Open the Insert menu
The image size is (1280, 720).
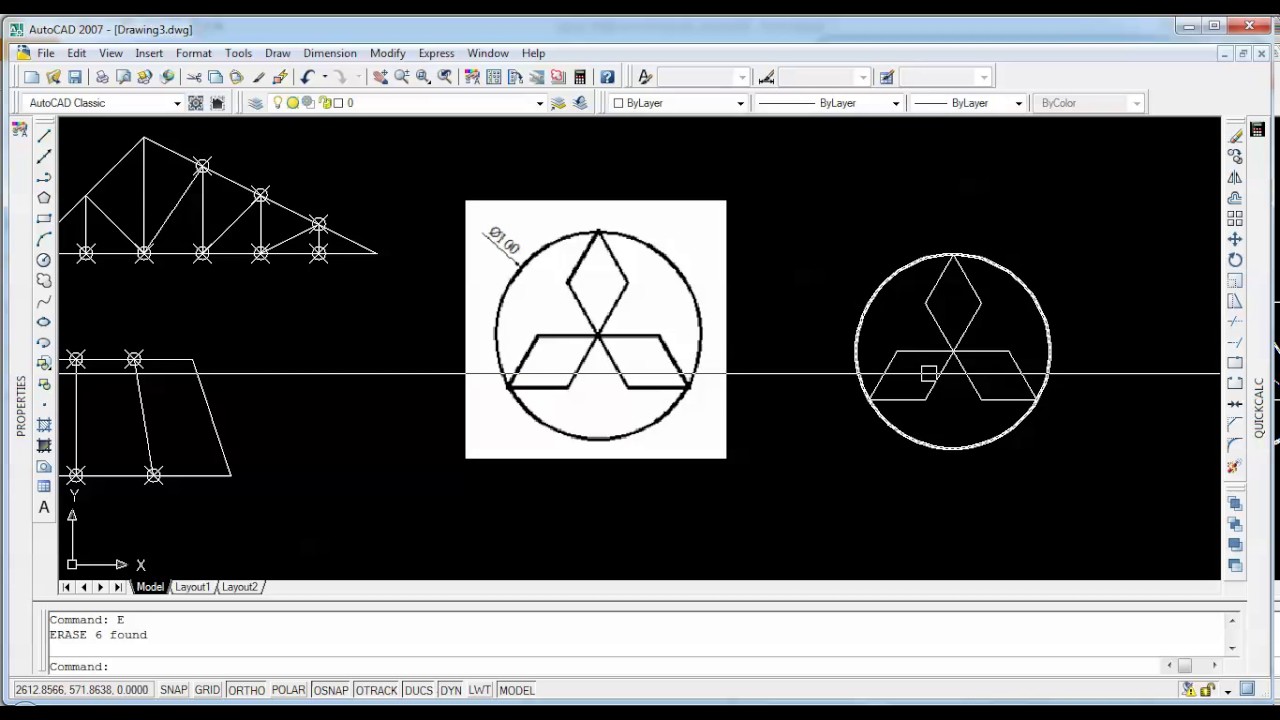click(x=149, y=53)
